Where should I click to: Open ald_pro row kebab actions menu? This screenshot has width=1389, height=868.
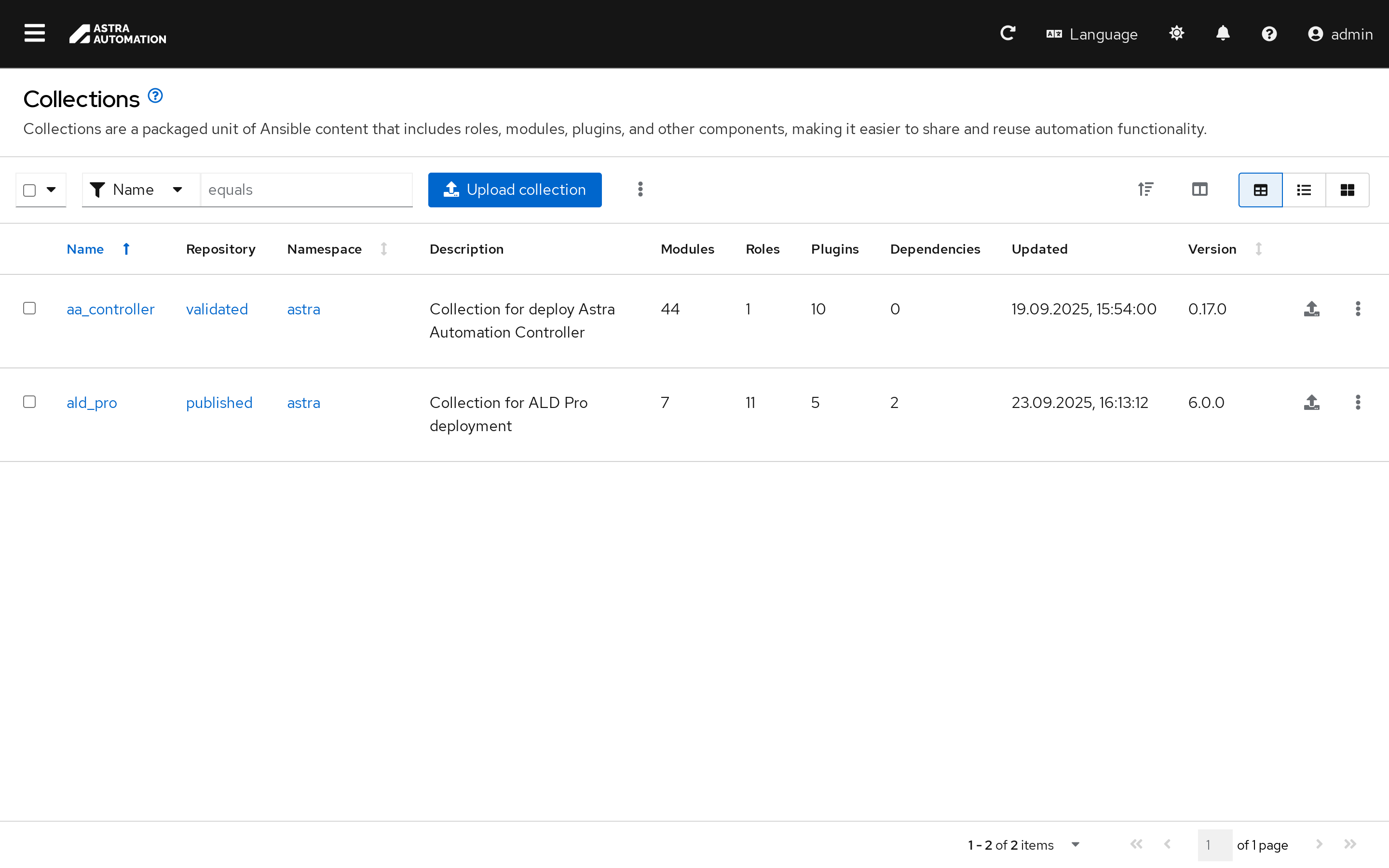1358,403
